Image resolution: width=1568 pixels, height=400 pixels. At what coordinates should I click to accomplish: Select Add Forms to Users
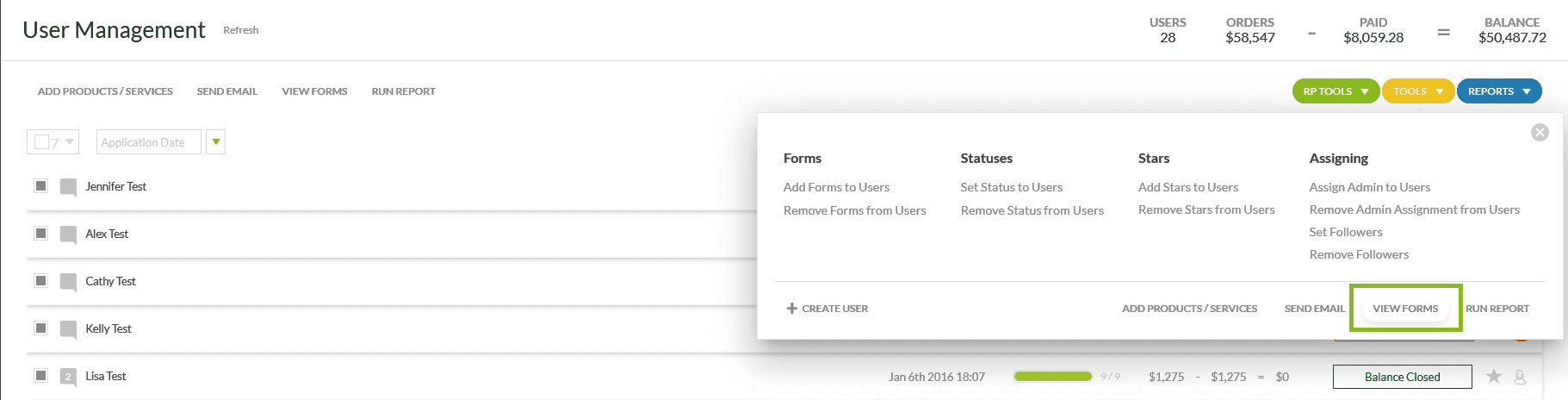[836, 187]
